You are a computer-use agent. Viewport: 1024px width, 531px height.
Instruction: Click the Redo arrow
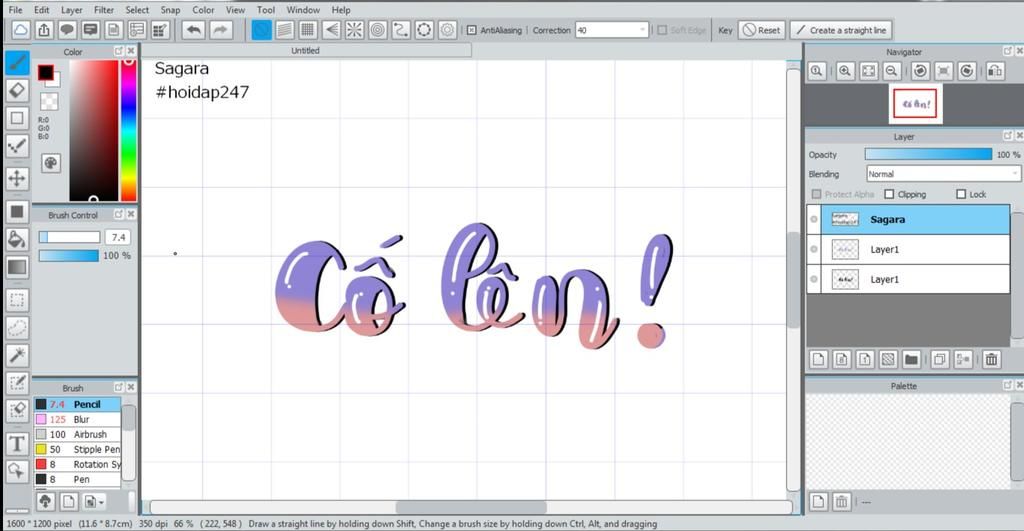tap(221, 30)
